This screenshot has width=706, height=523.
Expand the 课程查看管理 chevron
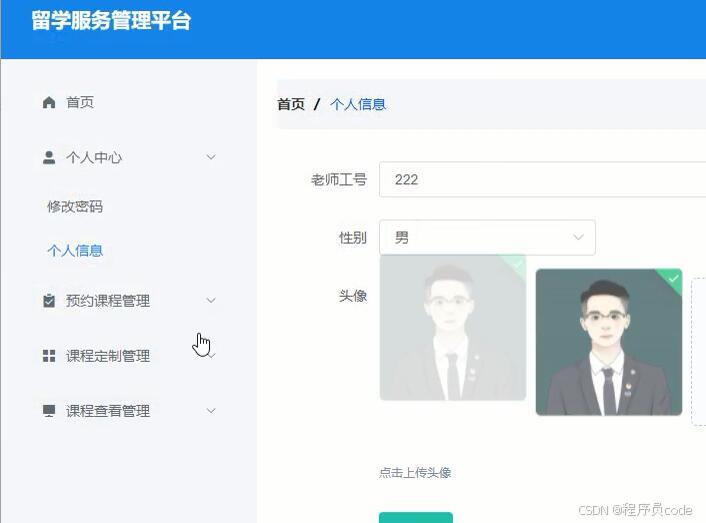pyautogui.click(x=211, y=410)
